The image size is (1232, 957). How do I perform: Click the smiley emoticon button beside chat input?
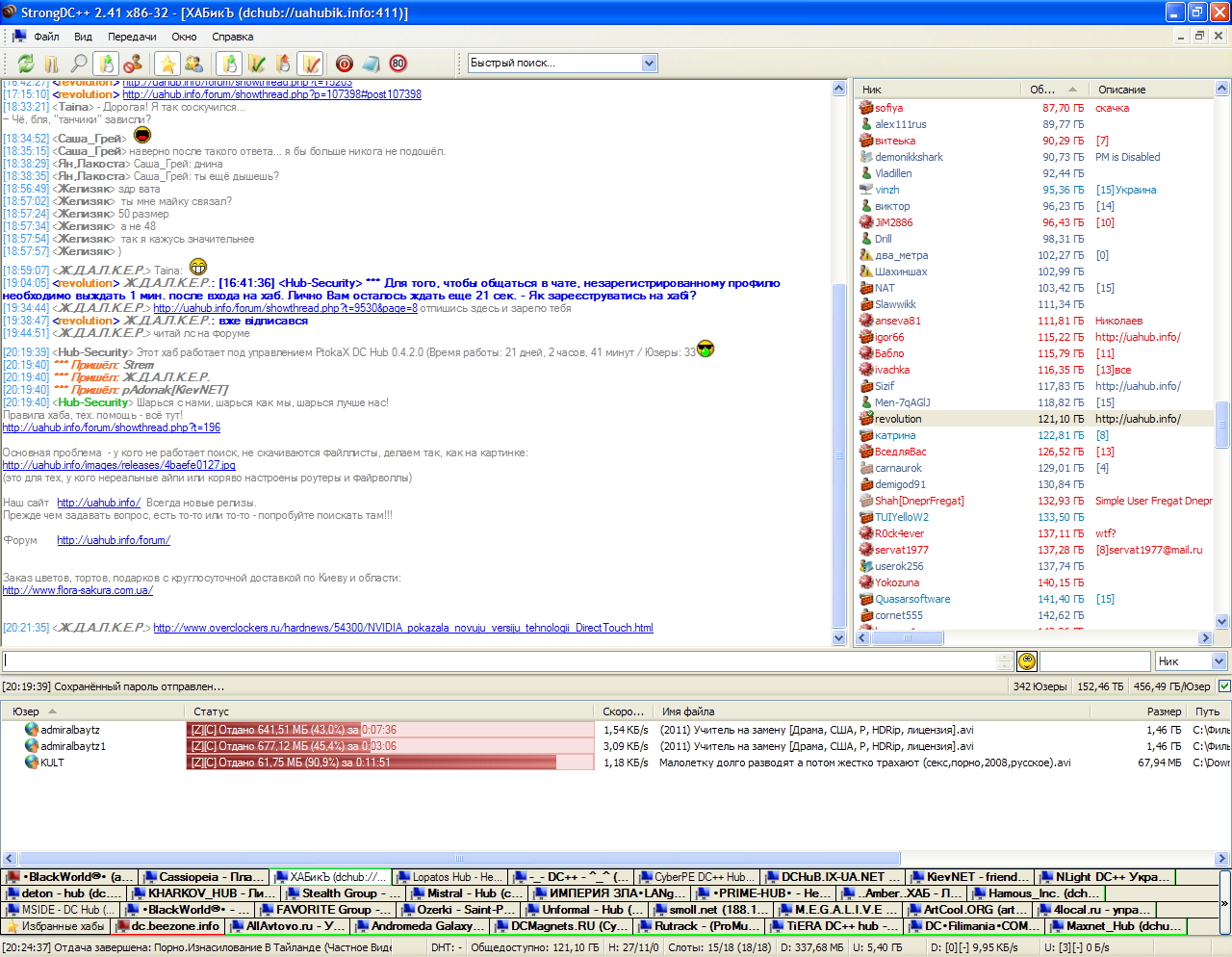coord(1027,661)
